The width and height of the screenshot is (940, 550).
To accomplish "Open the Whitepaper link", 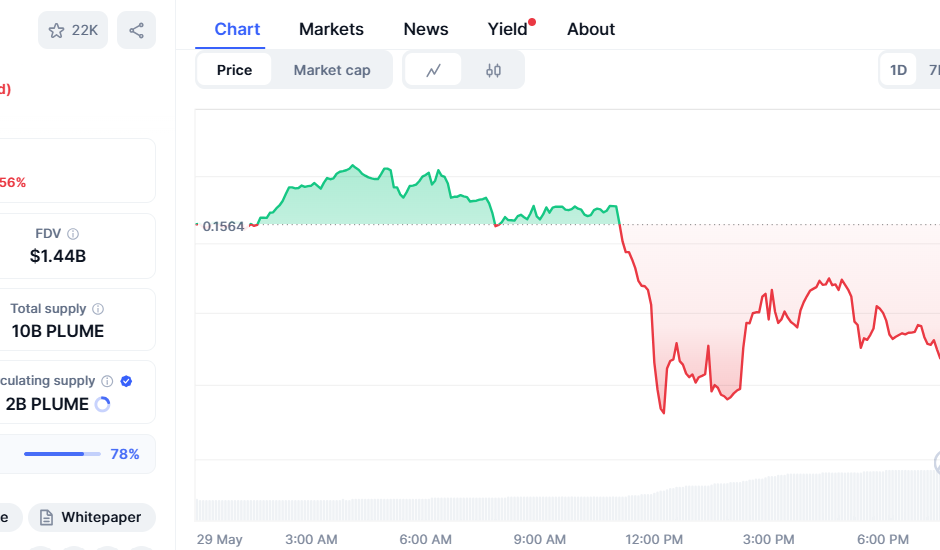I will pos(92,517).
